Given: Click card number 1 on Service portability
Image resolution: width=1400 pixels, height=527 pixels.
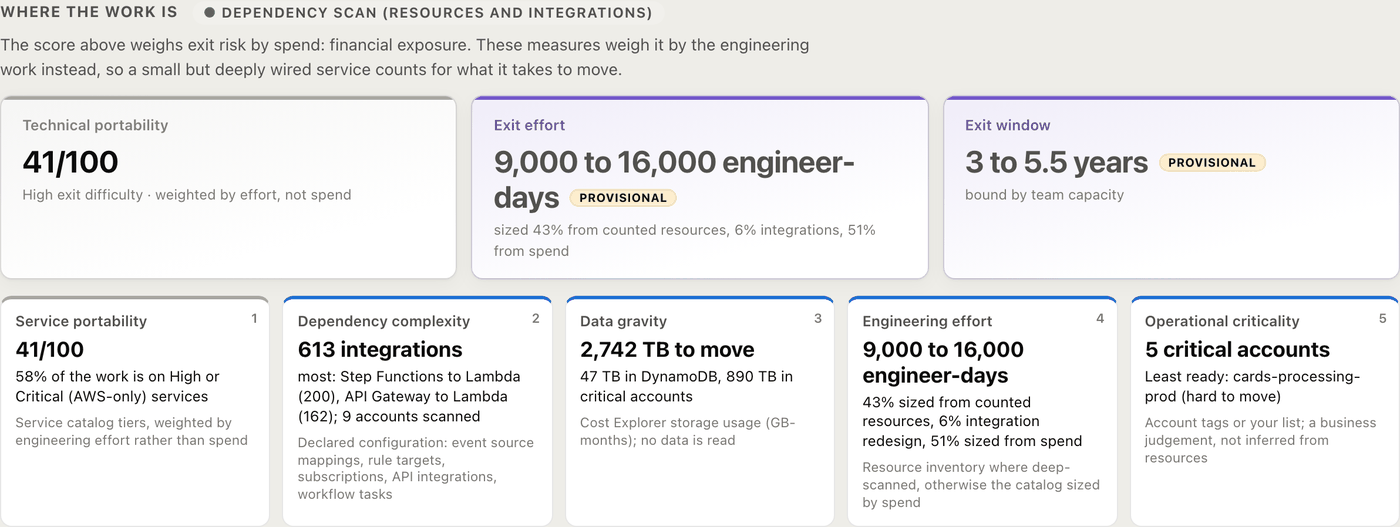Looking at the screenshot, I should pos(254,318).
